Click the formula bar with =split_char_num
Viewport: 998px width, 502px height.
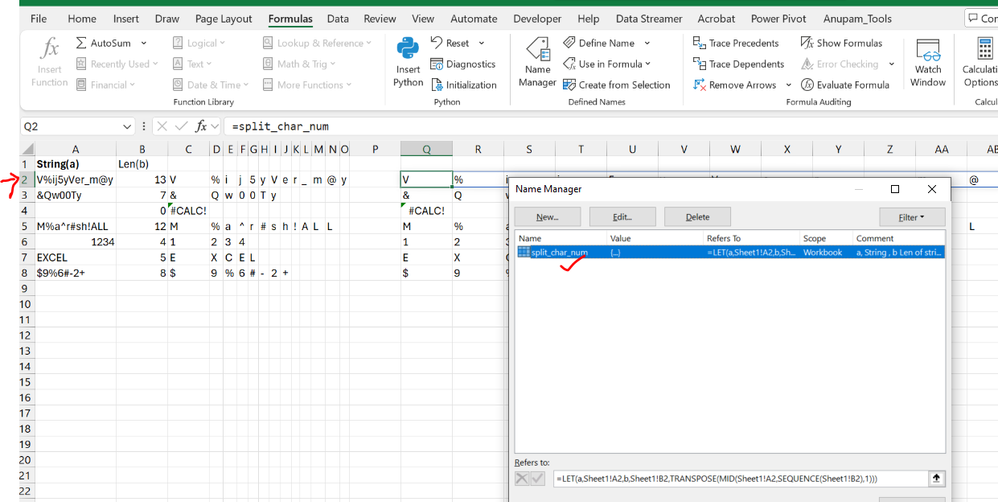click(x=610, y=127)
